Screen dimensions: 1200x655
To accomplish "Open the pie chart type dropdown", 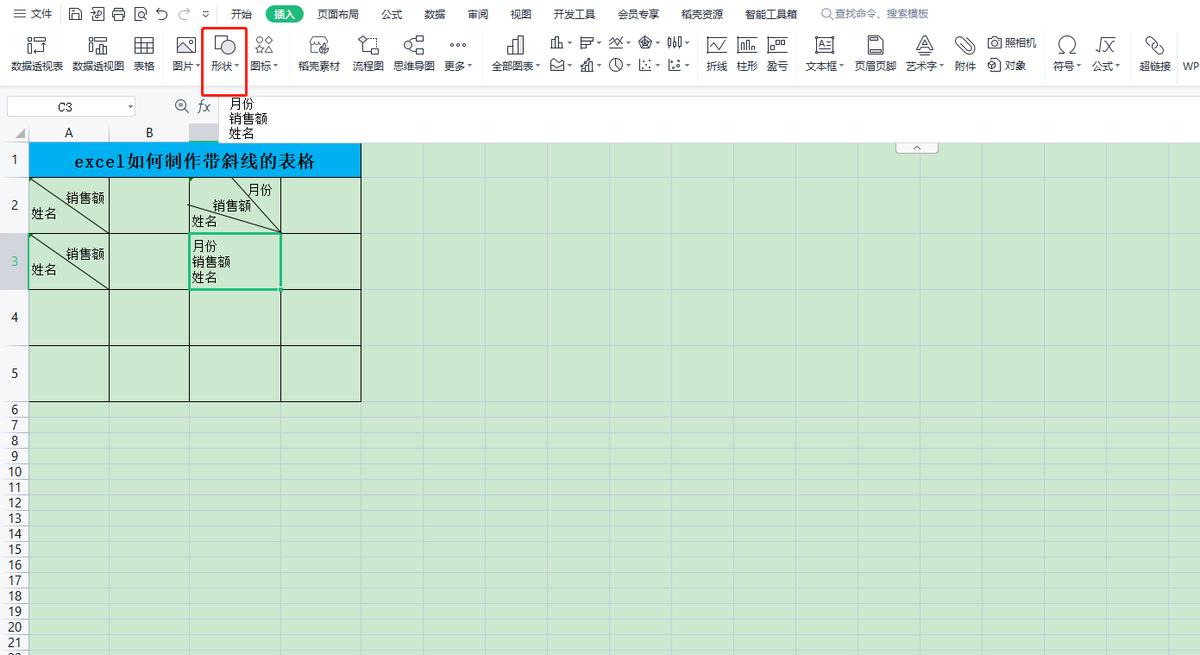I will tap(621, 65).
